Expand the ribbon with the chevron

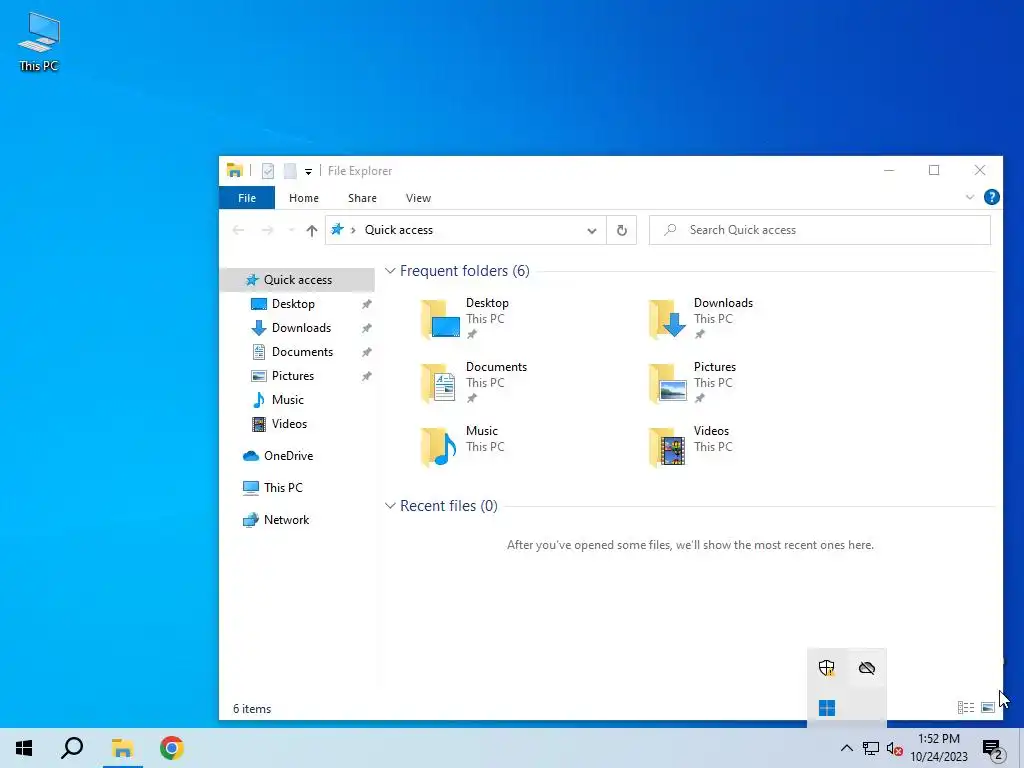[970, 197]
